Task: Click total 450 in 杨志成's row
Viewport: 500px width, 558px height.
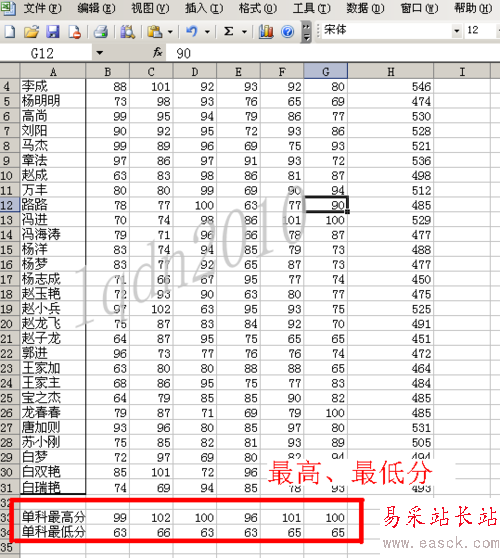Action: 391,279
